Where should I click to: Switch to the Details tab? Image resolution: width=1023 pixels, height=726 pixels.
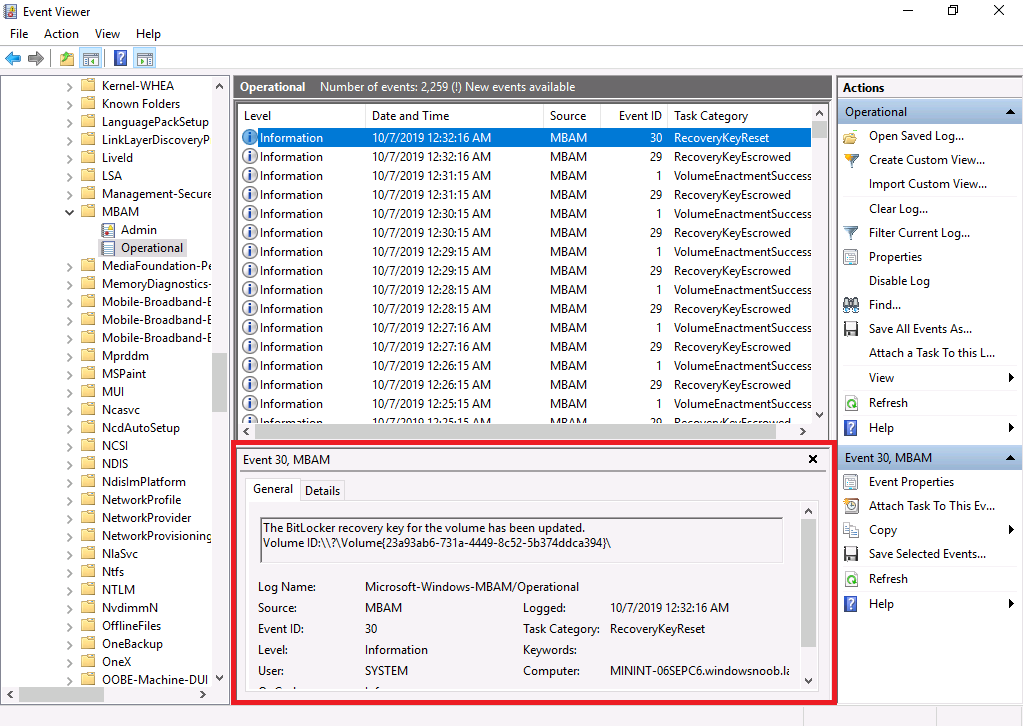click(x=322, y=491)
